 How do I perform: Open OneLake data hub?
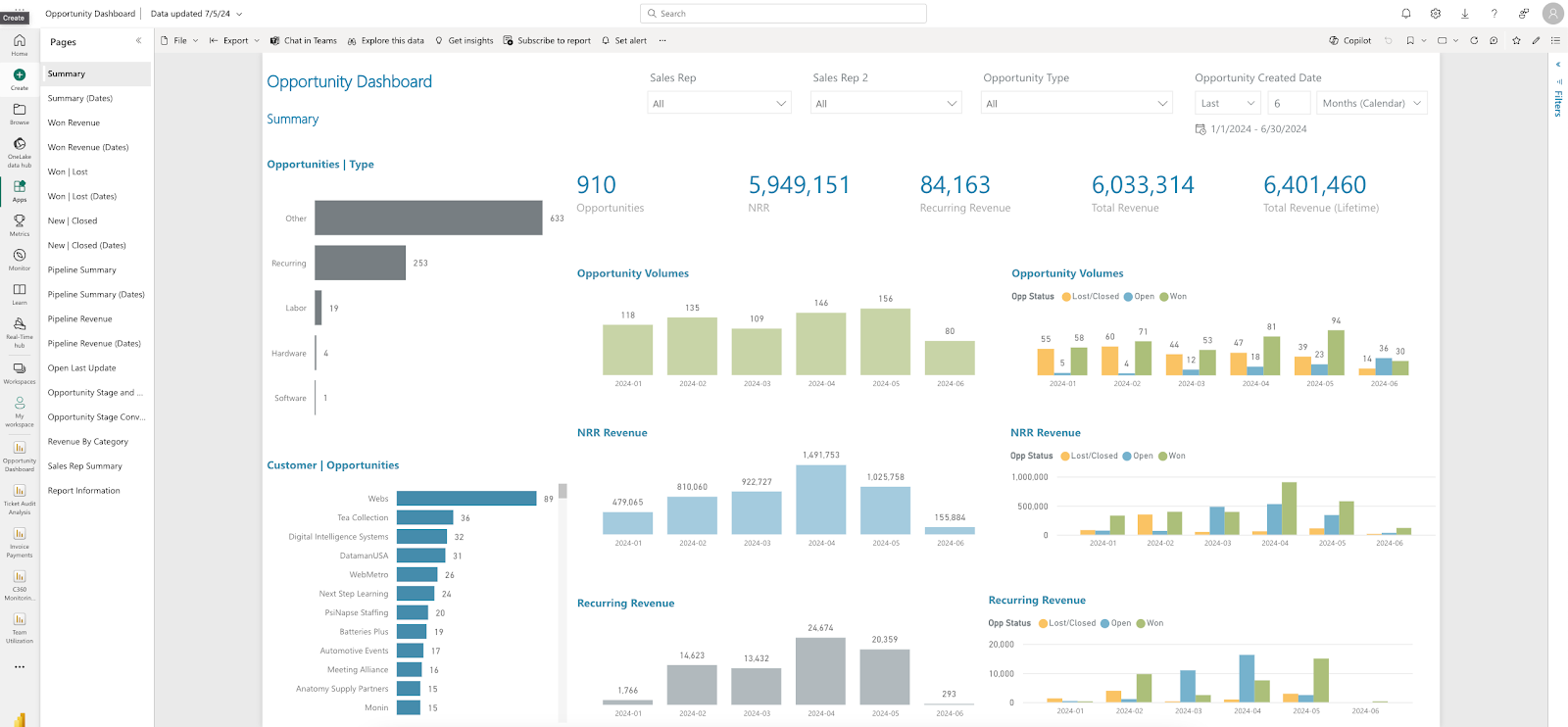click(20, 152)
